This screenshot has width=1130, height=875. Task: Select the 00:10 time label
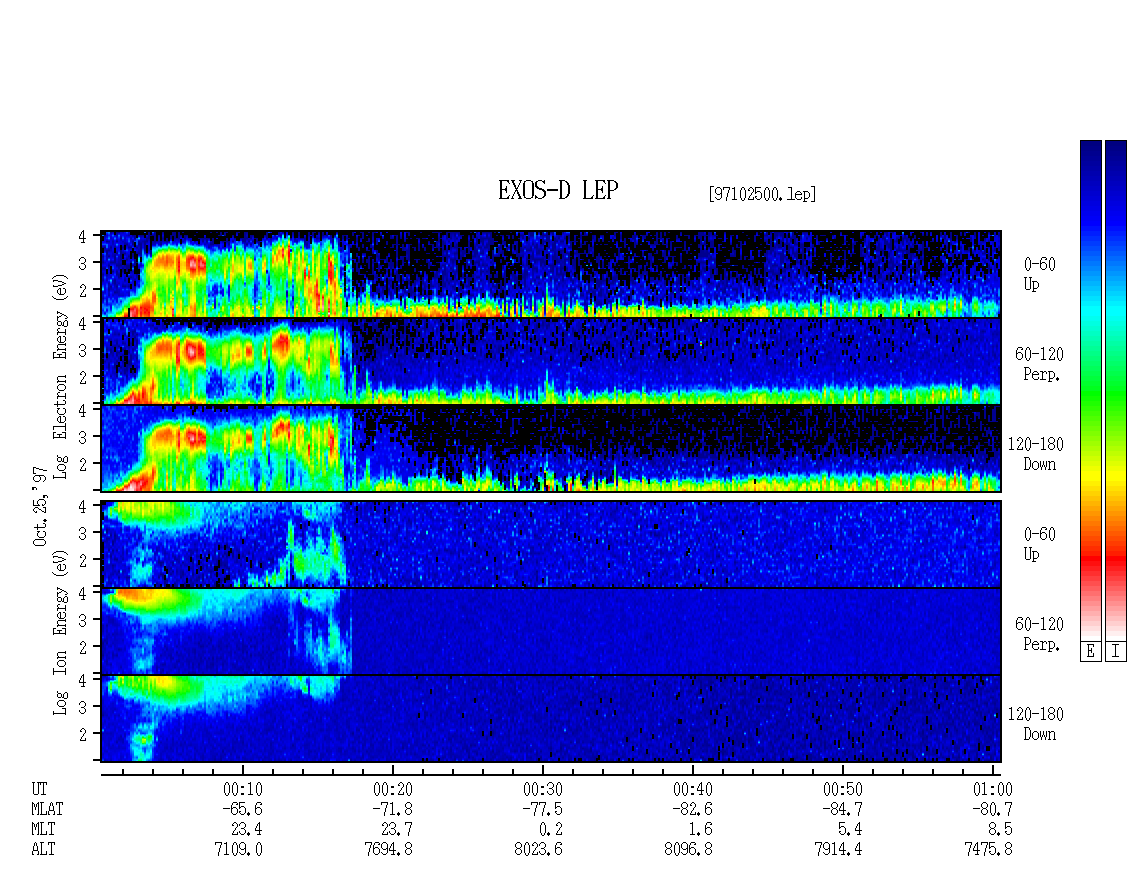pos(243,789)
